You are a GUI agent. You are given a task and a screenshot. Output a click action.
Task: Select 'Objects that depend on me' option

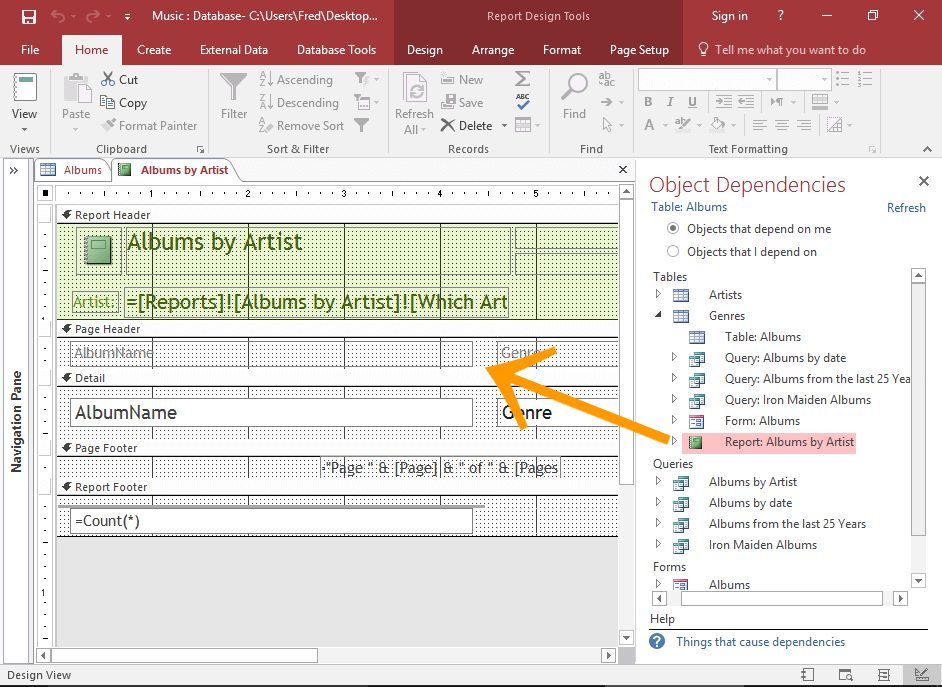tap(673, 229)
